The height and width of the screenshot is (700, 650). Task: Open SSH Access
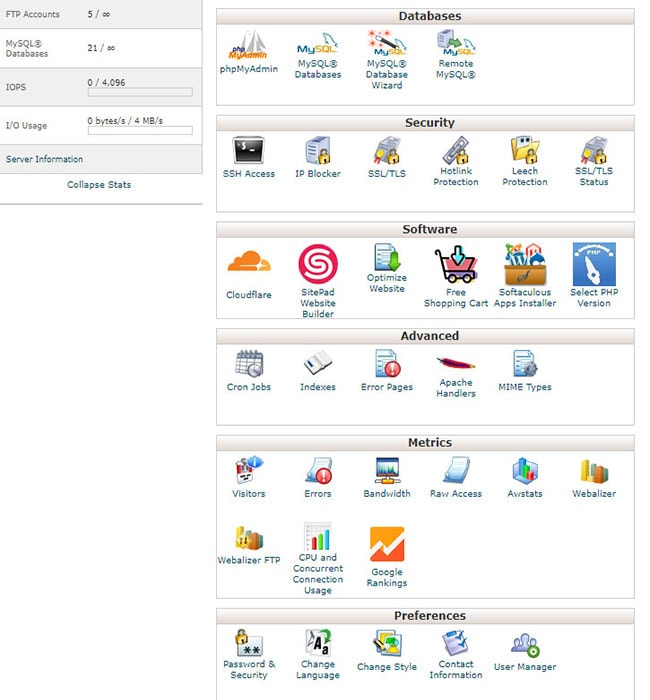click(x=249, y=158)
